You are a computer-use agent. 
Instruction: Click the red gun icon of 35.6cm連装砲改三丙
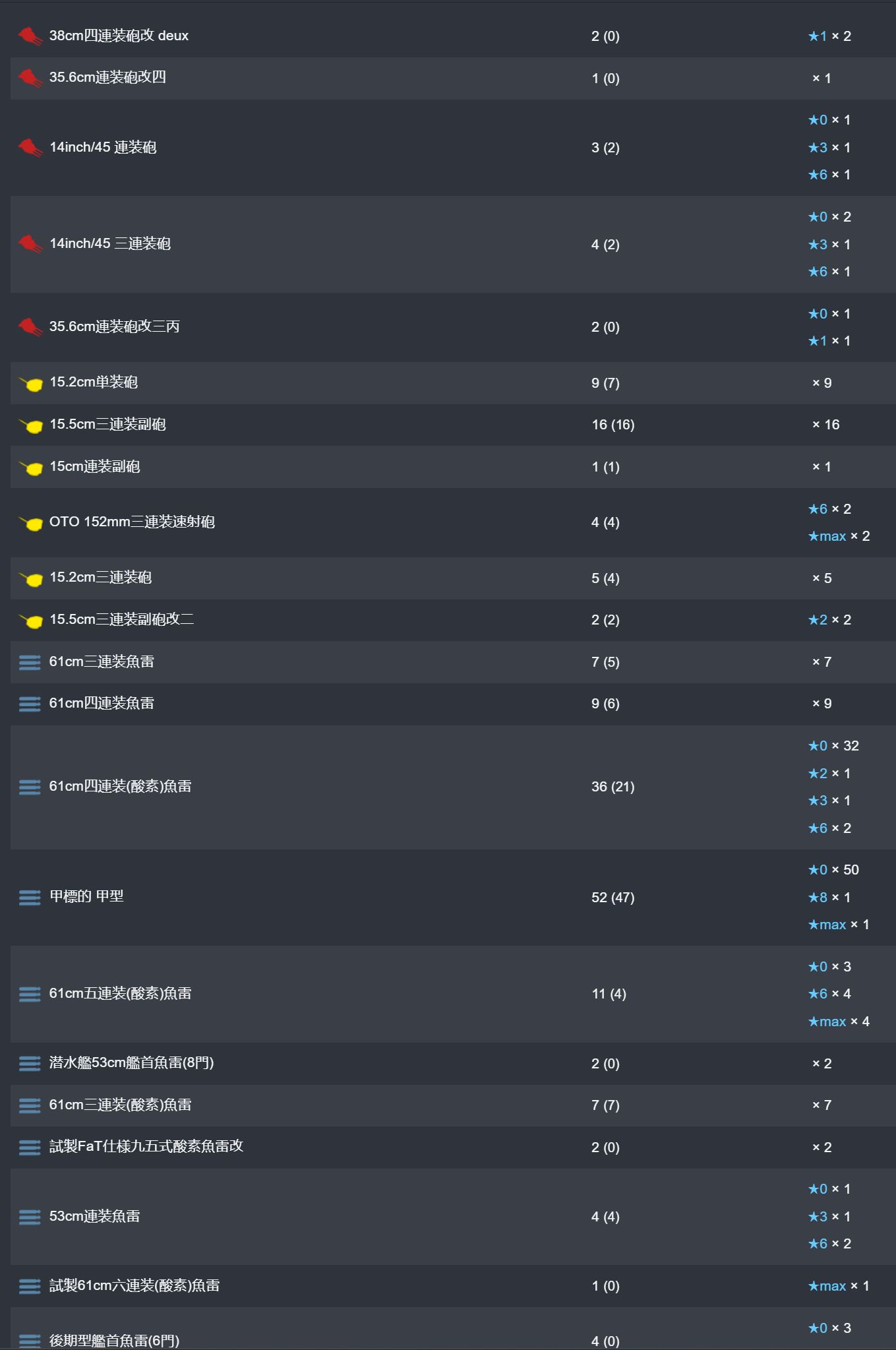(30, 327)
